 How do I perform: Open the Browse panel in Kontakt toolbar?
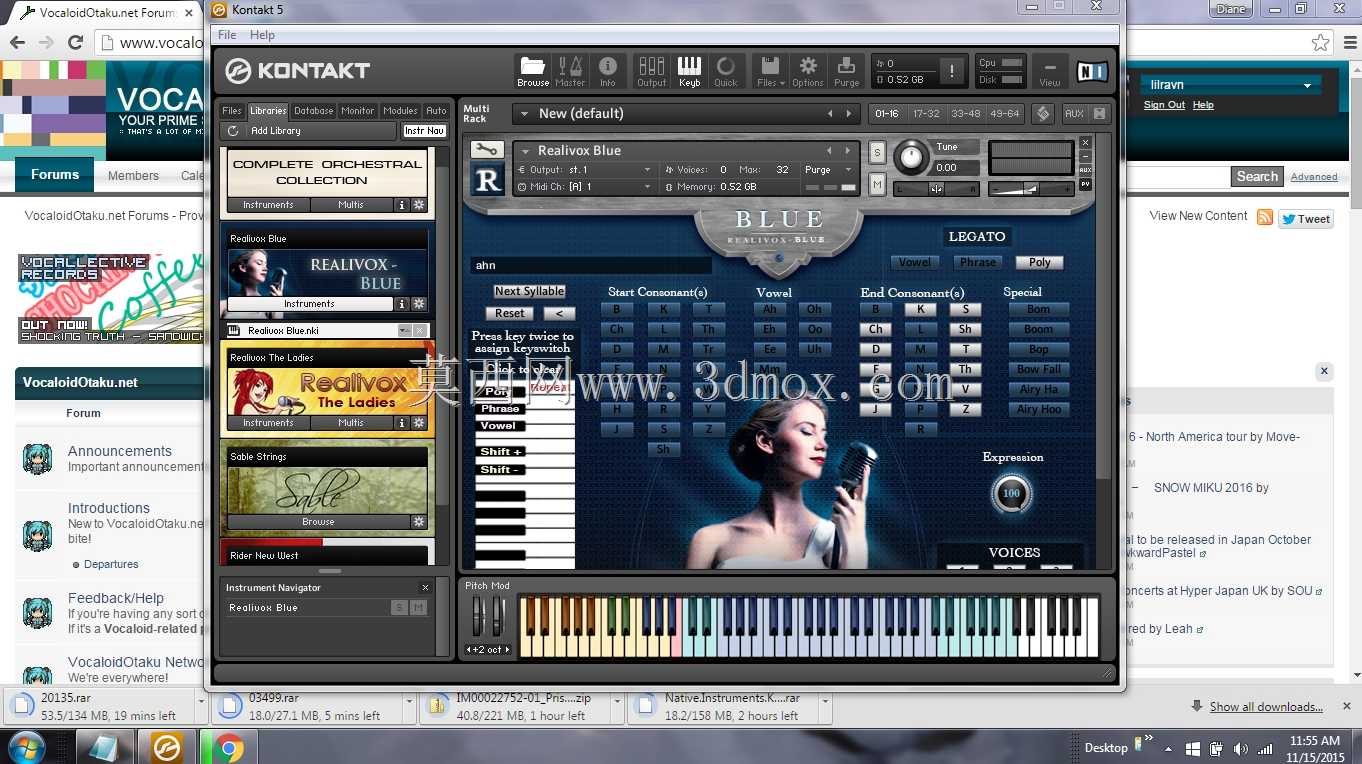tap(533, 71)
